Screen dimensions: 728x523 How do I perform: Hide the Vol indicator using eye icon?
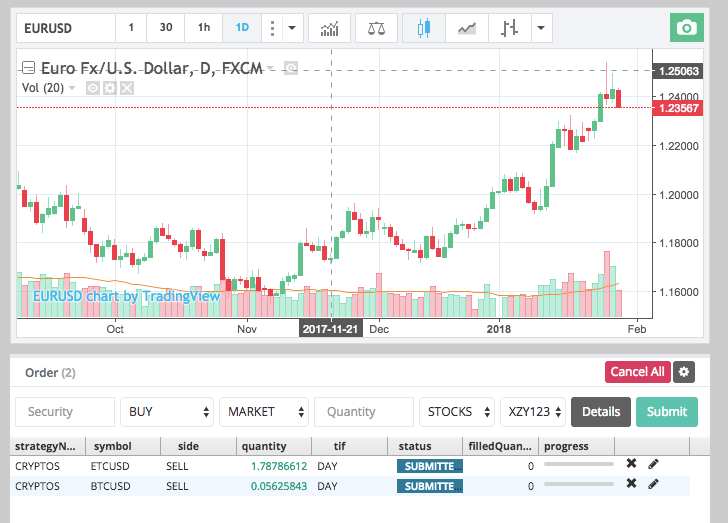(93, 88)
